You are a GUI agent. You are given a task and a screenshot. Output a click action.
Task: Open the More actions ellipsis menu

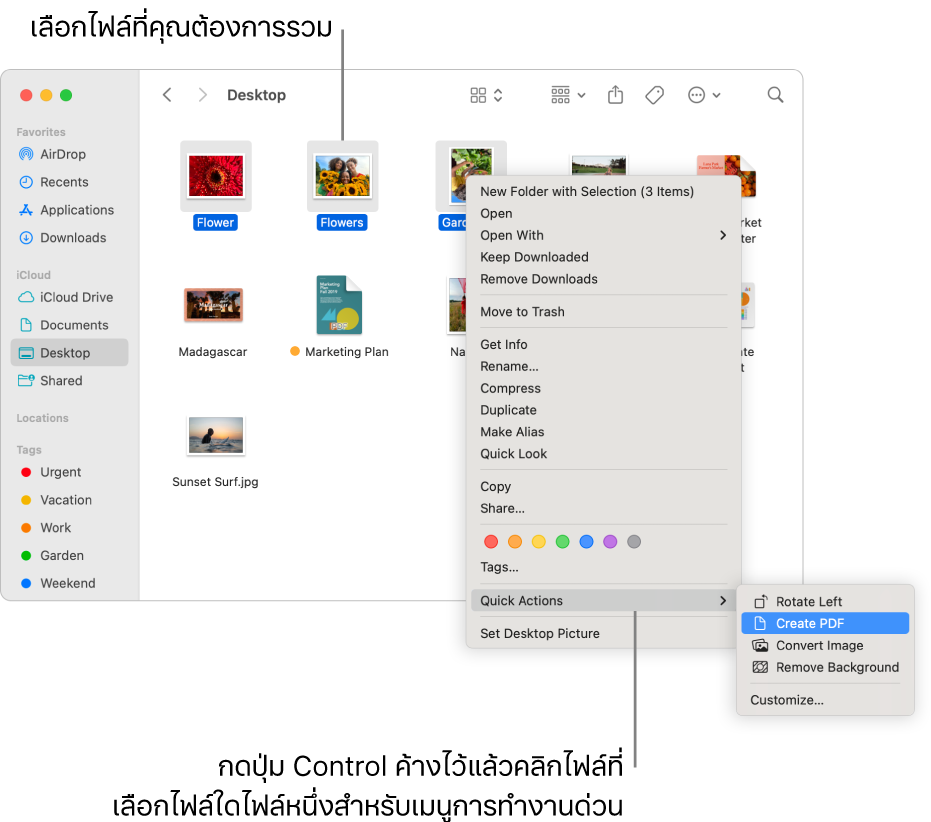click(x=704, y=95)
